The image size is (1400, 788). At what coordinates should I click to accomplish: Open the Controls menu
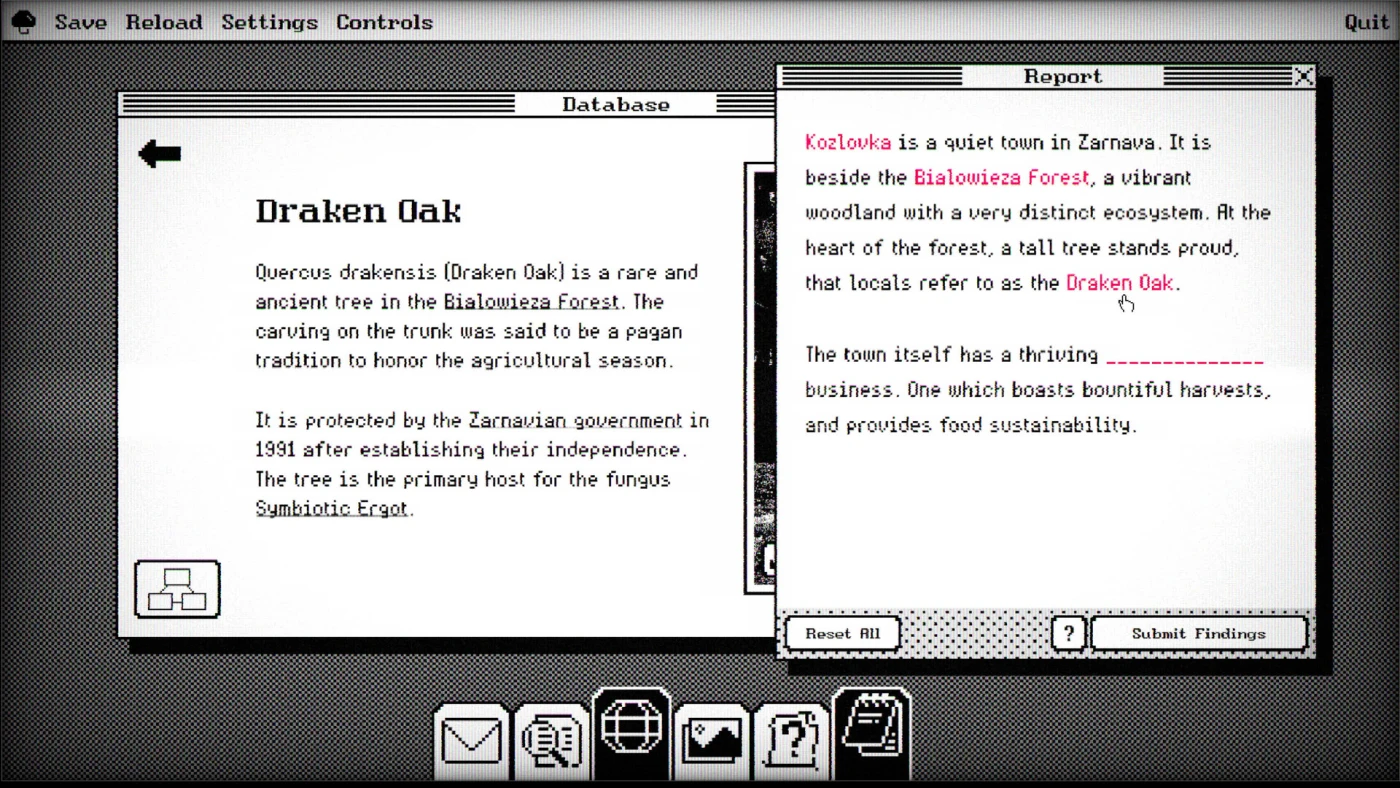click(384, 22)
